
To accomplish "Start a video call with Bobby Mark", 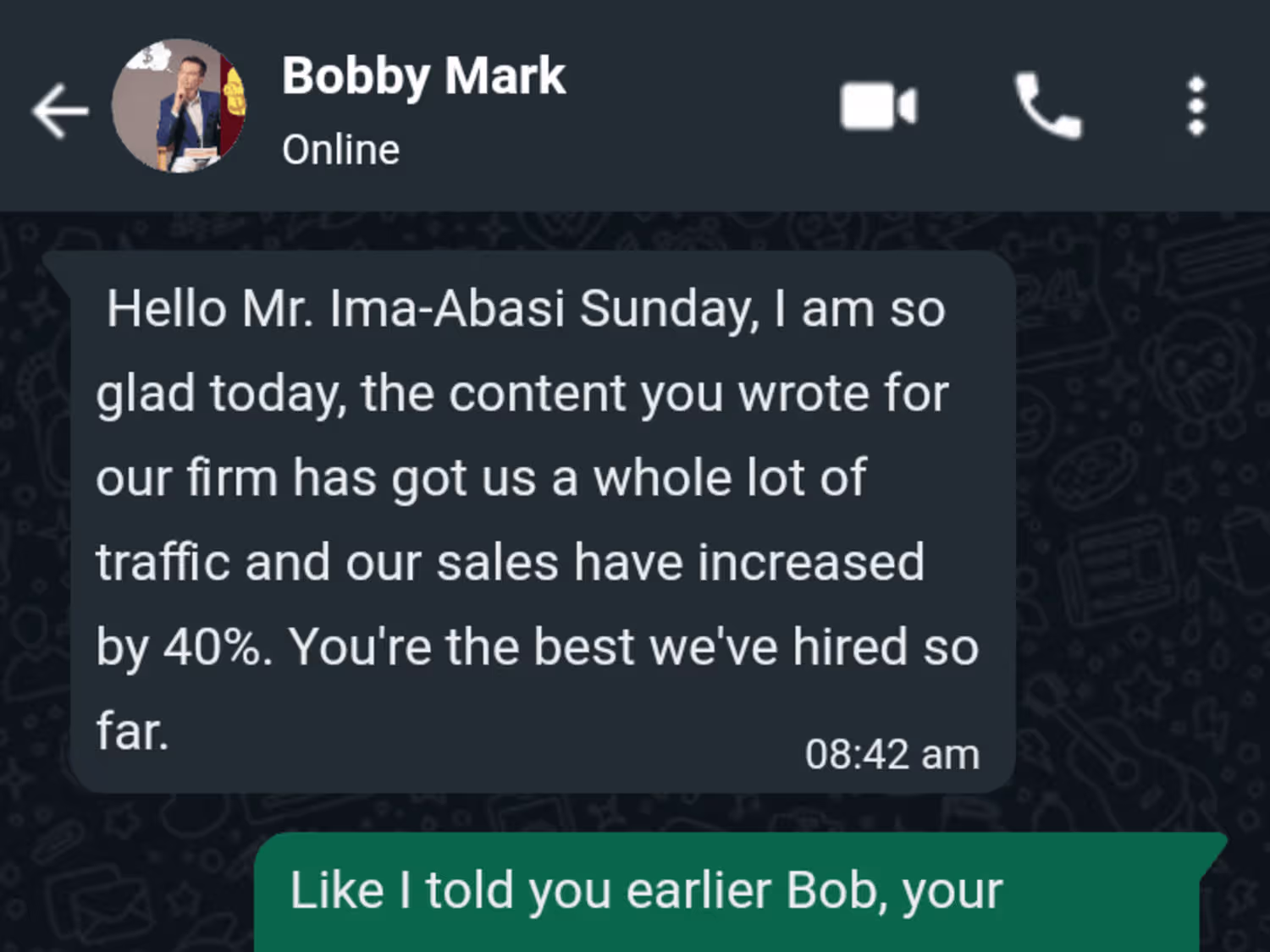I will (878, 107).
